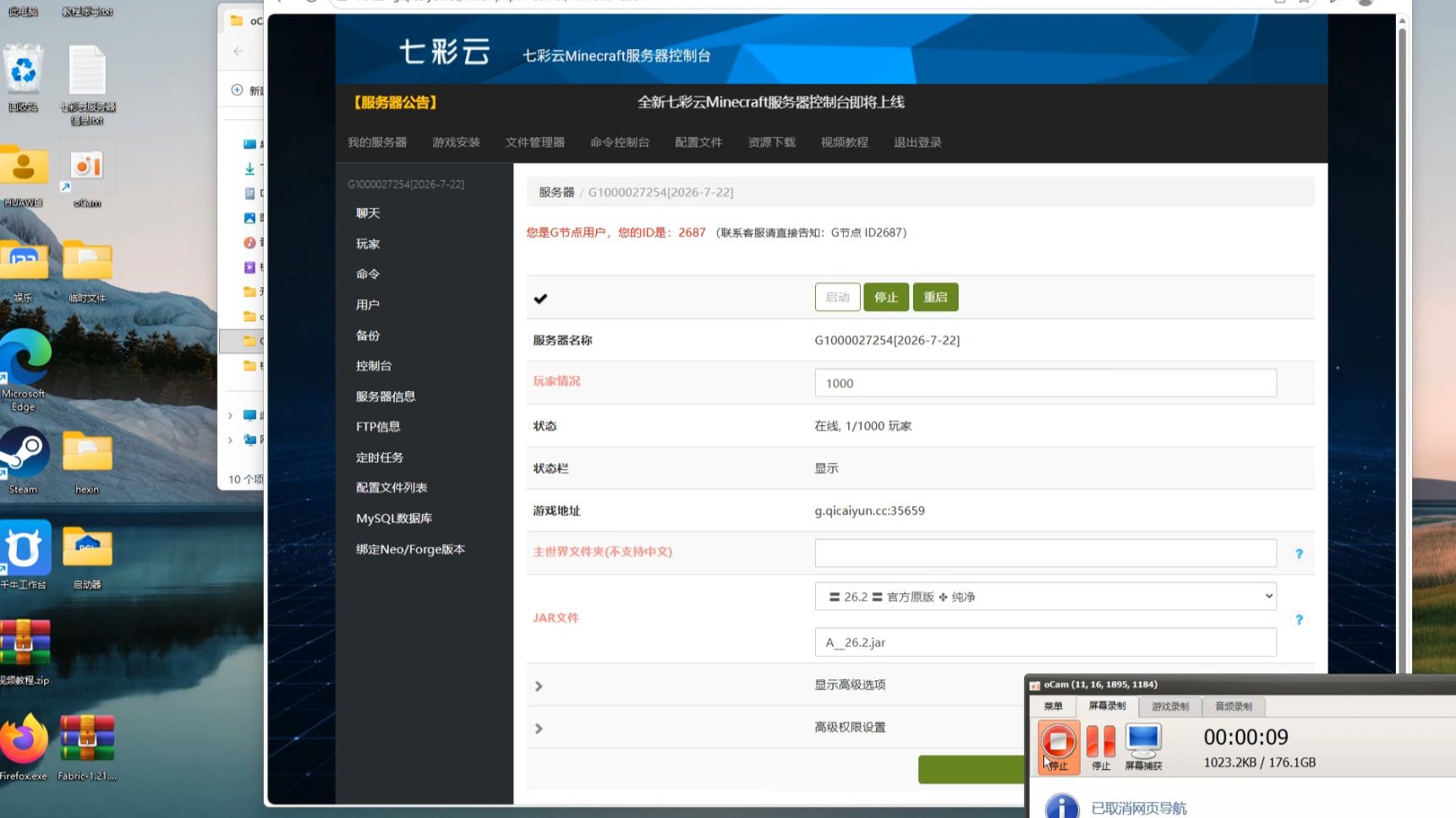Image resolution: width=1456 pixels, height=818 pixels.
Task: Click the downloads icon in File Explorer sidebar
Action: point(249,168)
